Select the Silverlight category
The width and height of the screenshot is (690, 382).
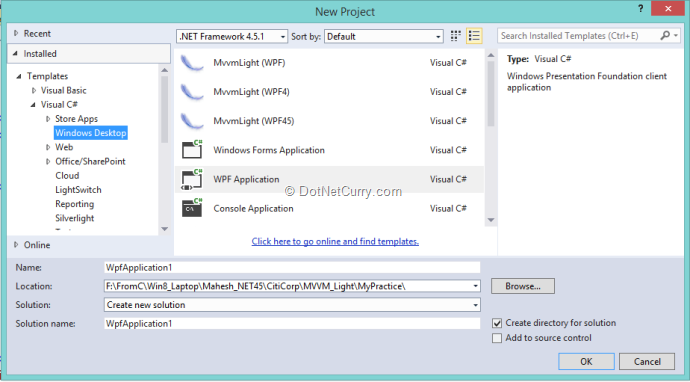pyautogui.click(x=74, y=218)
